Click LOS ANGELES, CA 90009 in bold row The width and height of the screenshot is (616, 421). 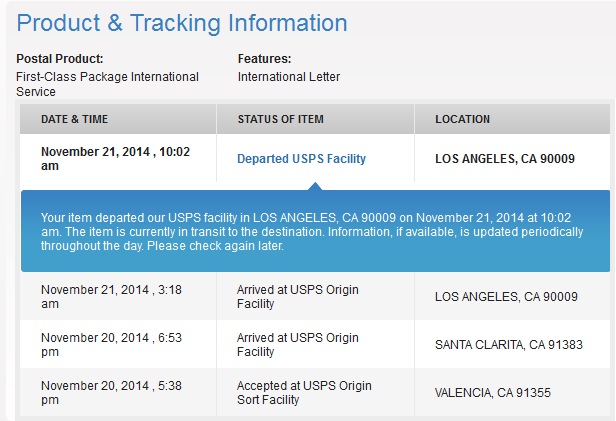[x=505, y=159]
